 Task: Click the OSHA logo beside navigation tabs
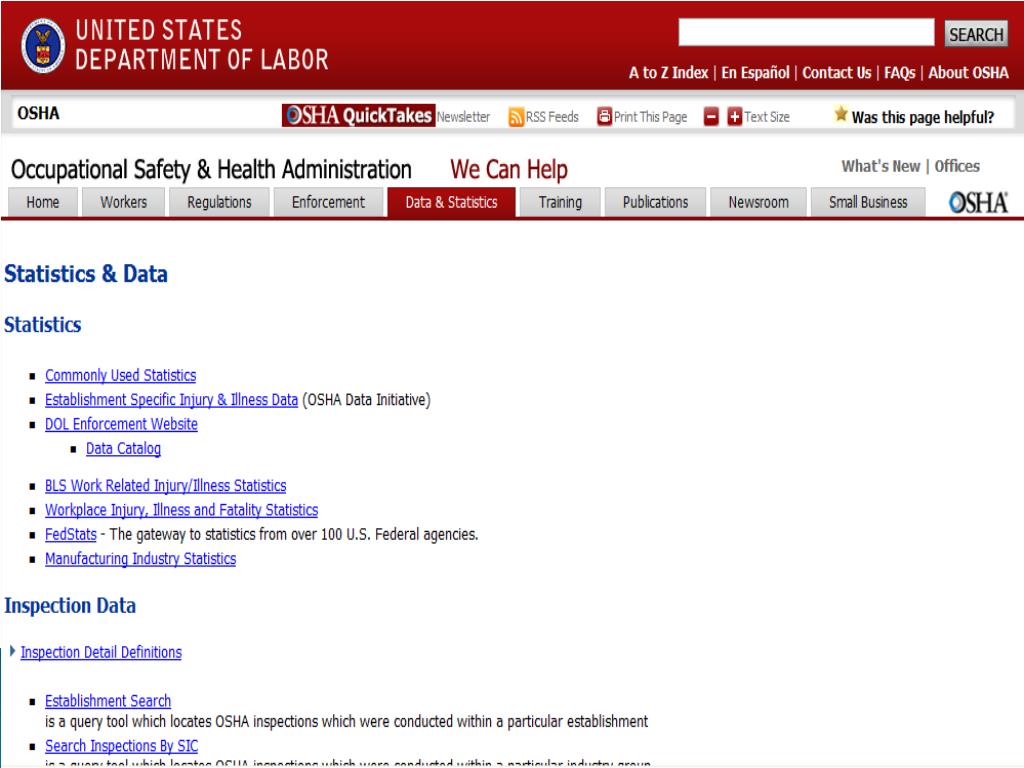point(978,202)
